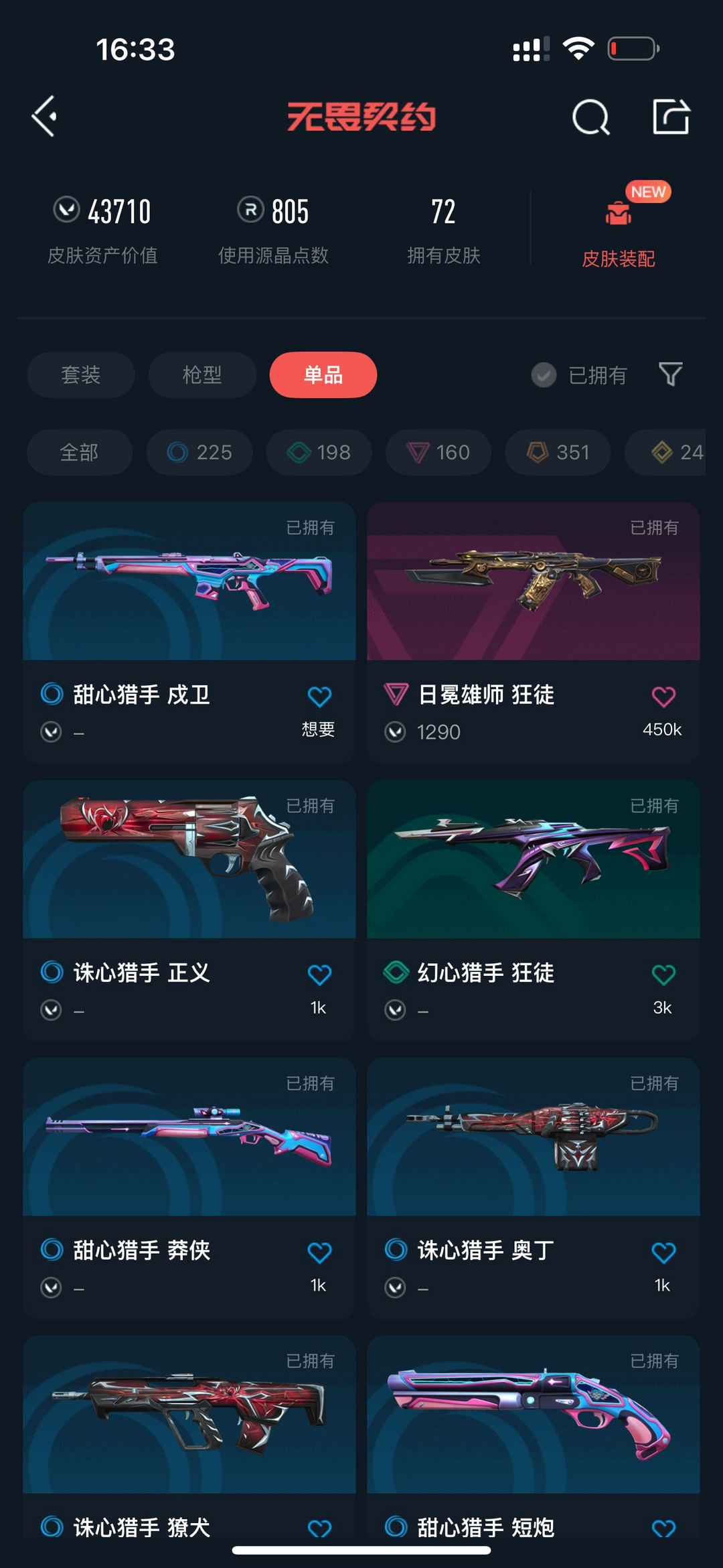The image size is (723, 1568).
Task: Open 皮肤装配 loadout icon
Action: point(618,213)
